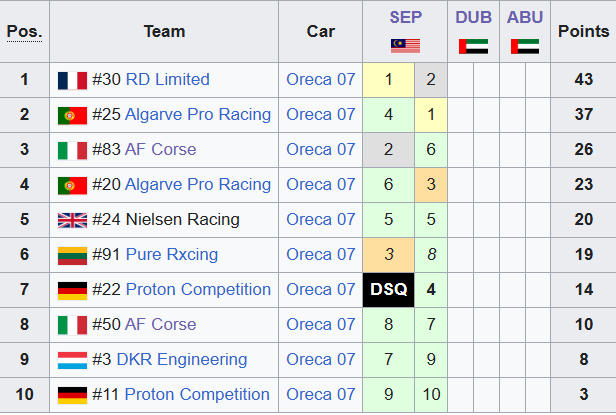Click #50 AF Corse's 10 points value
Image resolution: width=616 pixels, height=415 pixels.
583,324
